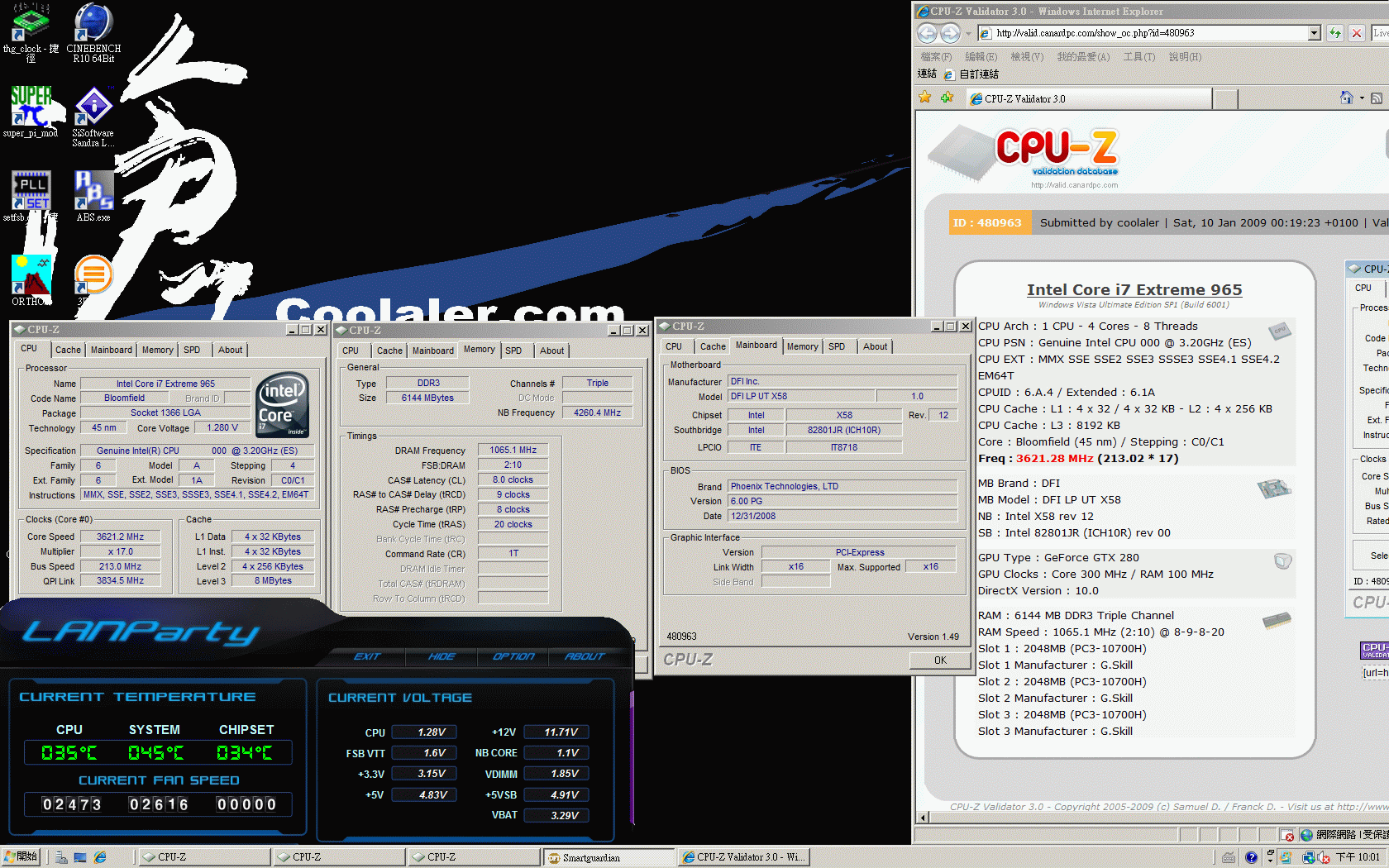Click the IE refresh icon
1389x868 pixels.
[x=1334, y=33]
